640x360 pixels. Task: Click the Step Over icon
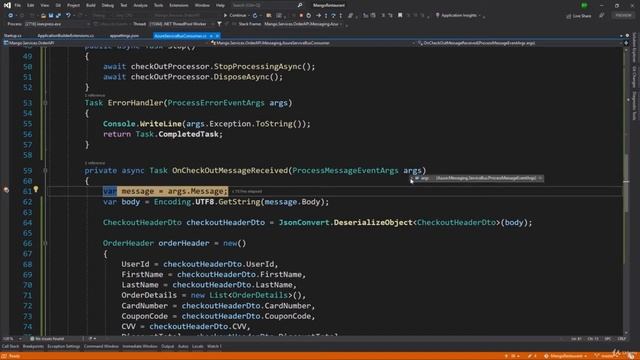coord(333,16)
